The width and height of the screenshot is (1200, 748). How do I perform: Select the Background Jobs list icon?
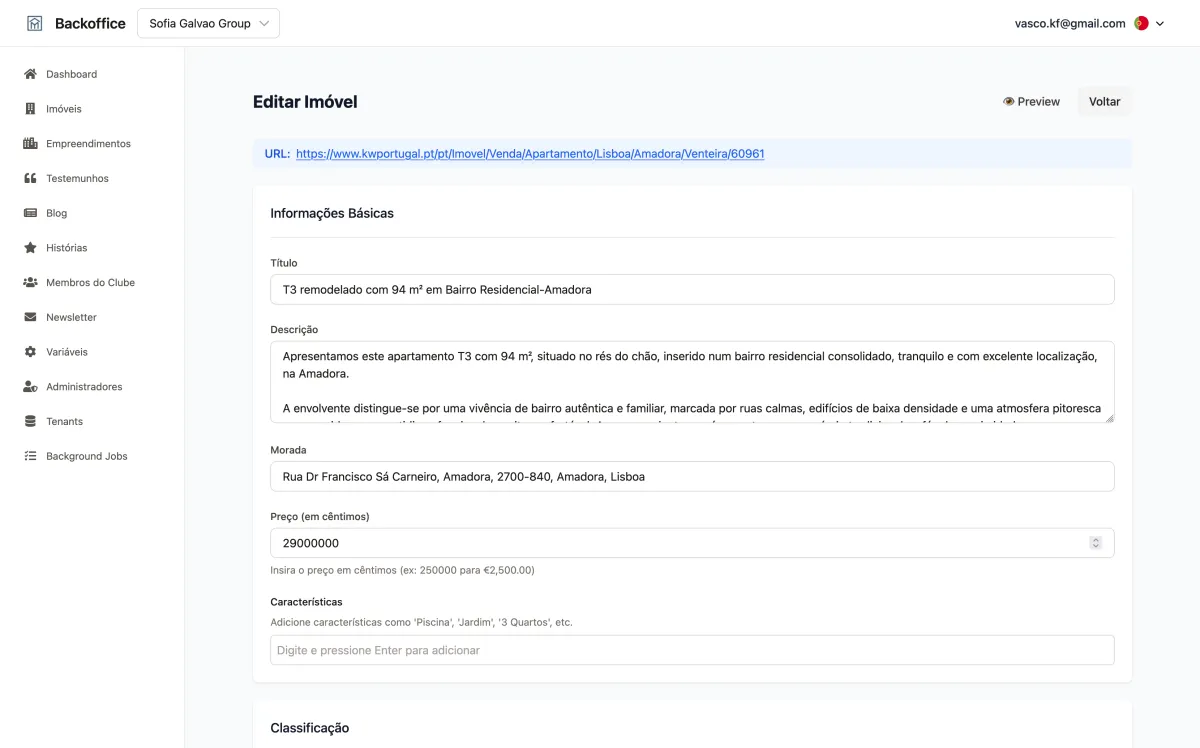click(31, 456)
